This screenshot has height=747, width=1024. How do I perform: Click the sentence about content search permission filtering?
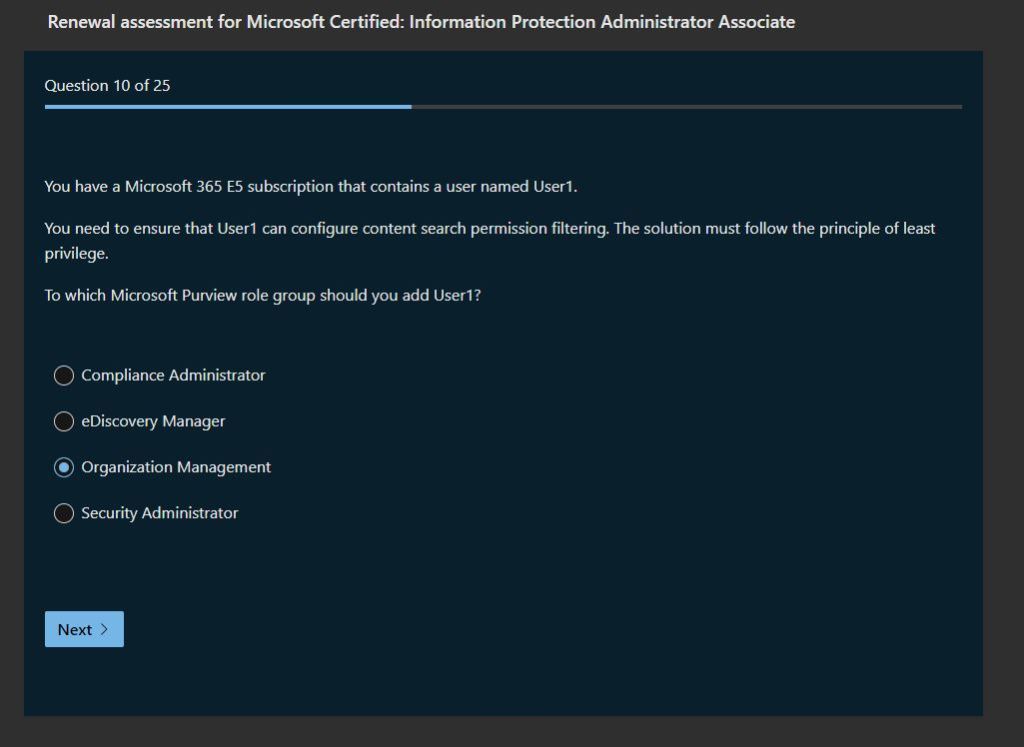[490, 229]
